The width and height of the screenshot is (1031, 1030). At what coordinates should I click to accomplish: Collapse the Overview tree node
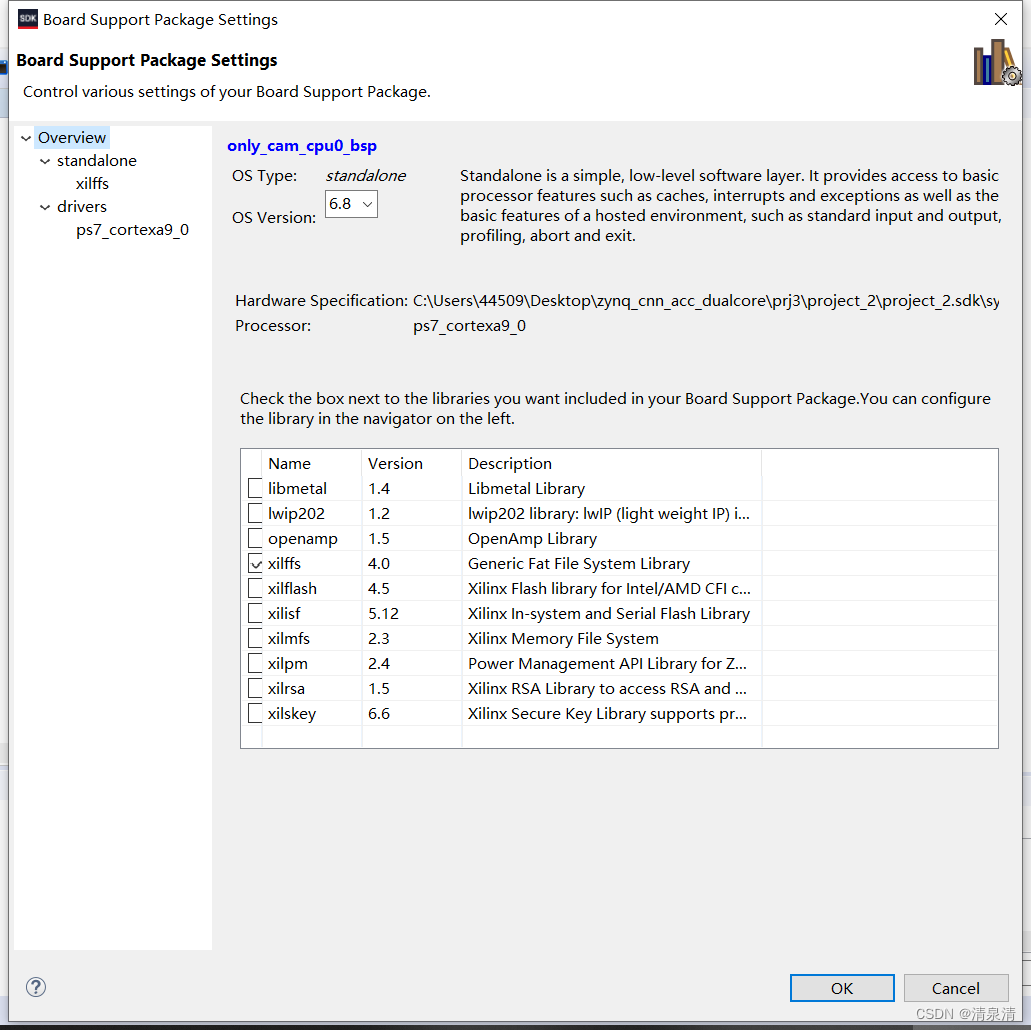[26, 138]
